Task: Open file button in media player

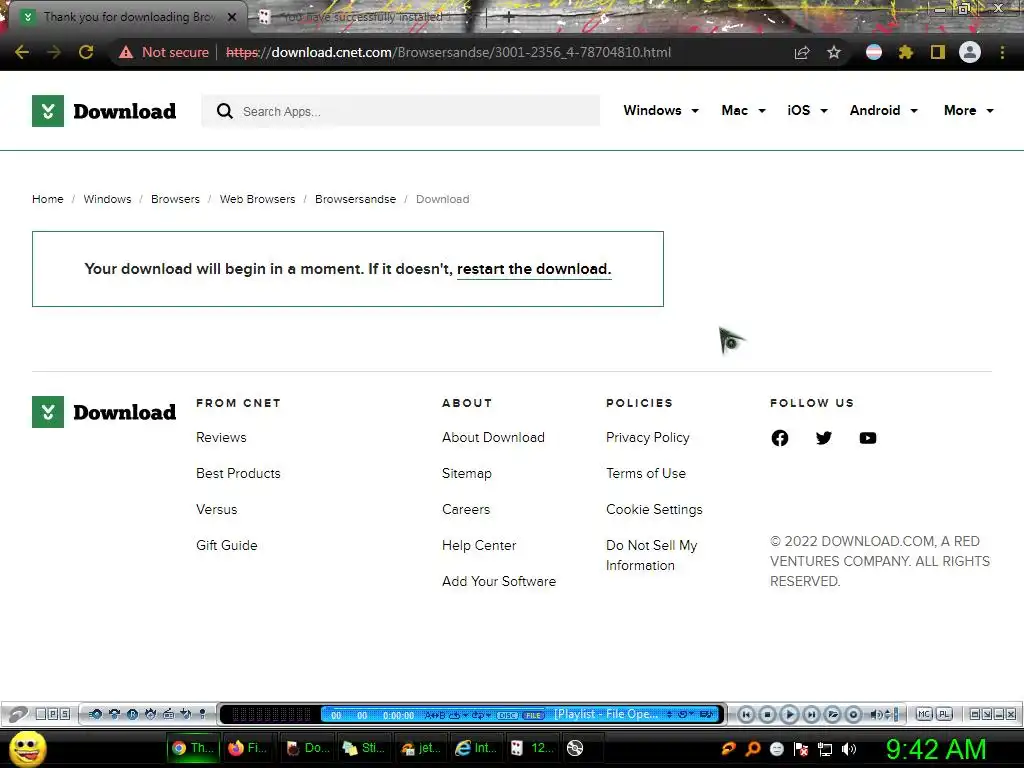Action: (x=832, y=714)
